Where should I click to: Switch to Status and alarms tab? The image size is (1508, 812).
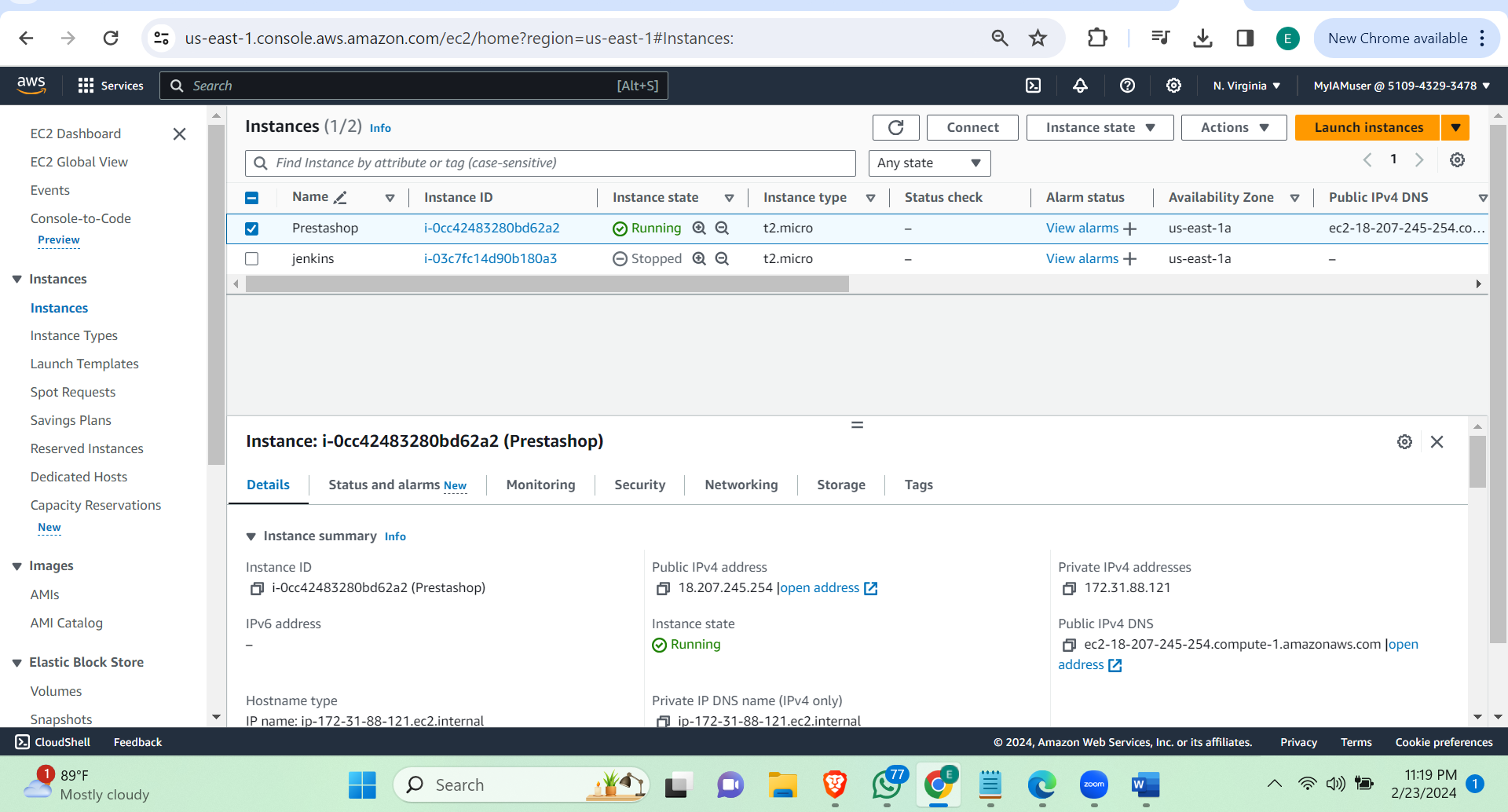[397, 485]
